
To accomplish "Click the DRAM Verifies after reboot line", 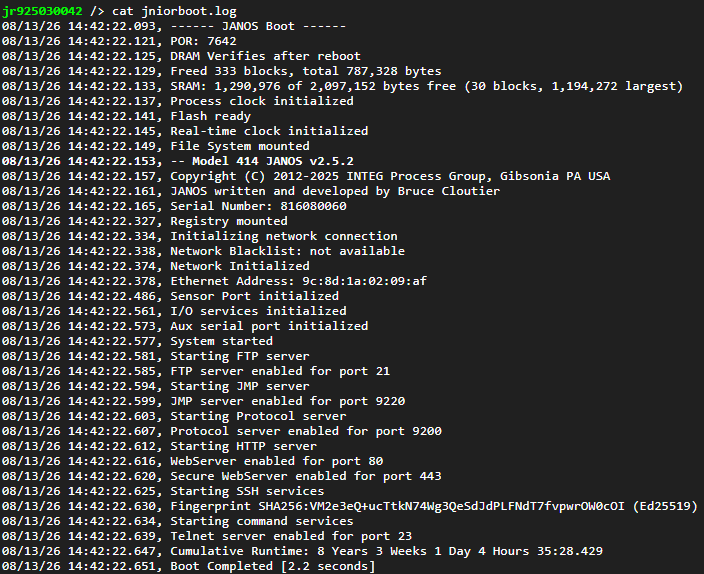I will pyautogui.click(x=181, y=56).
